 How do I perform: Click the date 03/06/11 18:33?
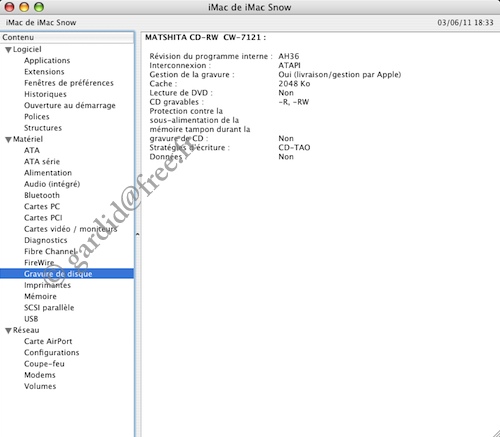coord(465,23)
